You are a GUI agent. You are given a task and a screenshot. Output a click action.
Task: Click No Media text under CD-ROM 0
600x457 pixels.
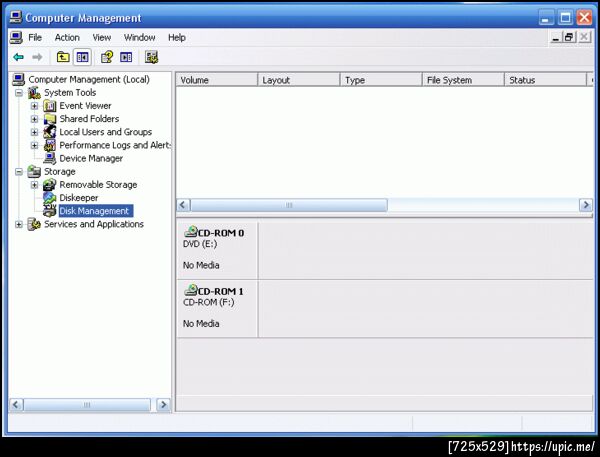(x=201, y=265)
